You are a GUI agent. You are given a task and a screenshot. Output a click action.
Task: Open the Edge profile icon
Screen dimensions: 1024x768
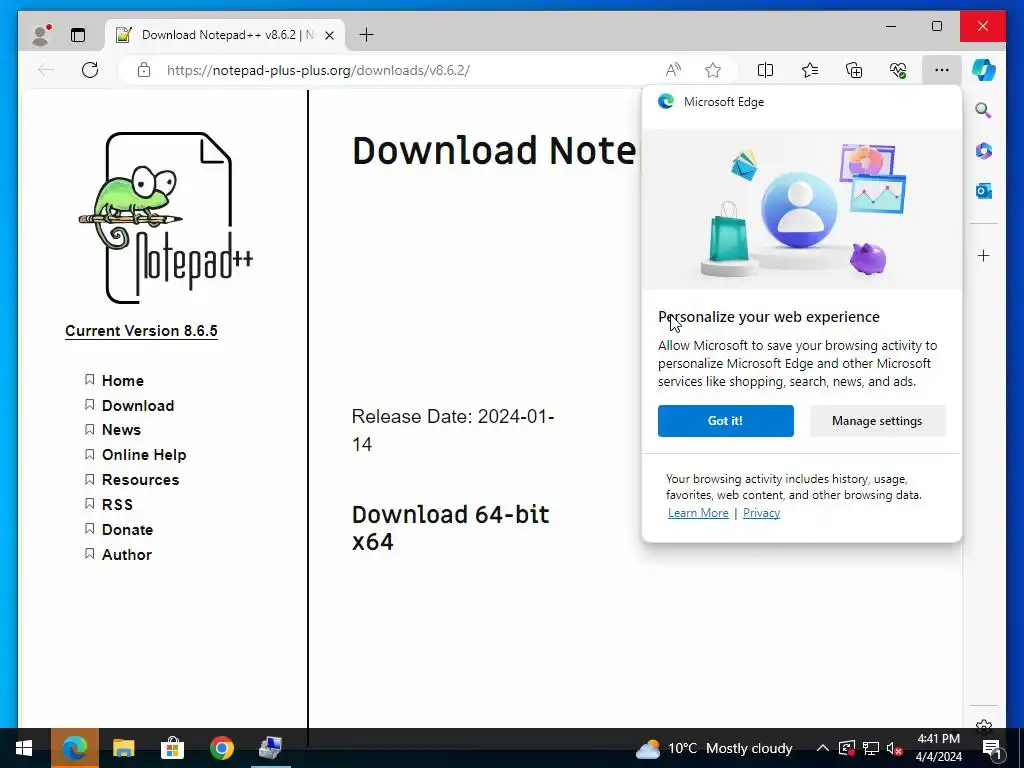coord(41,35)
